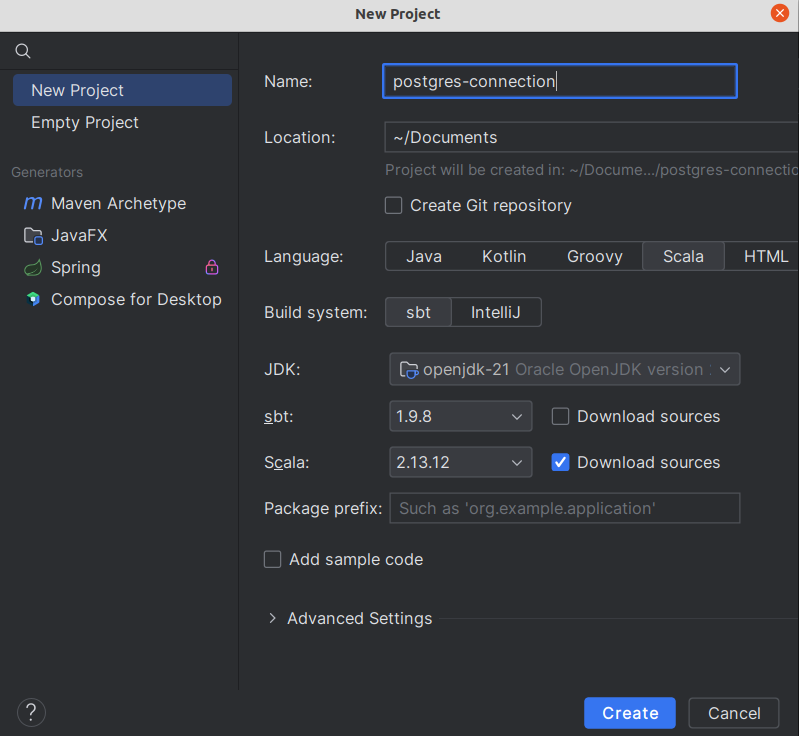Image resolution: width=799 pixels, height=736 pixels.
Task: Open the sbt version dropdown
Action: pos(460,416)
